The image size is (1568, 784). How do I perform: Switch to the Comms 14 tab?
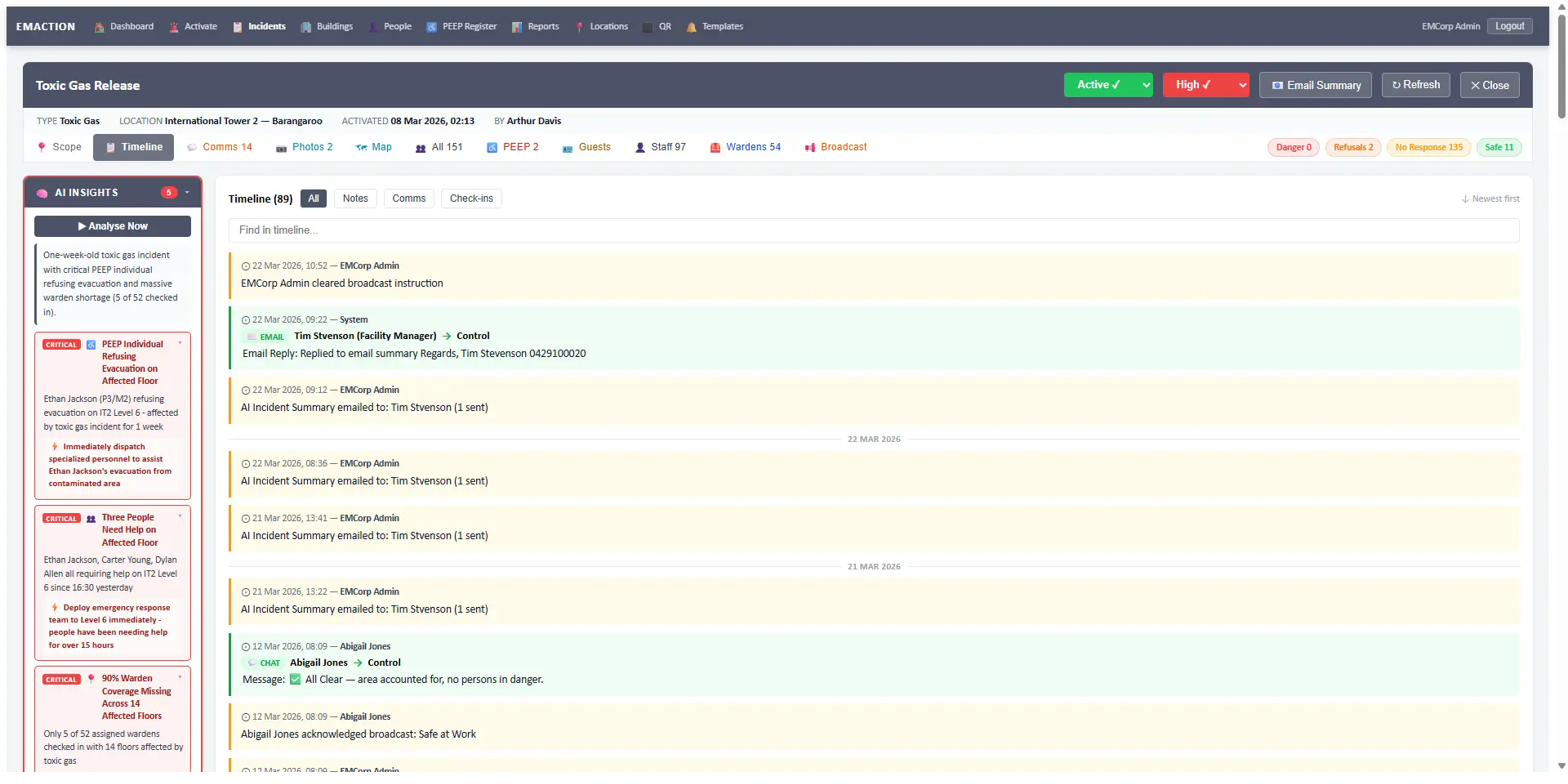[x=219, y=147]
